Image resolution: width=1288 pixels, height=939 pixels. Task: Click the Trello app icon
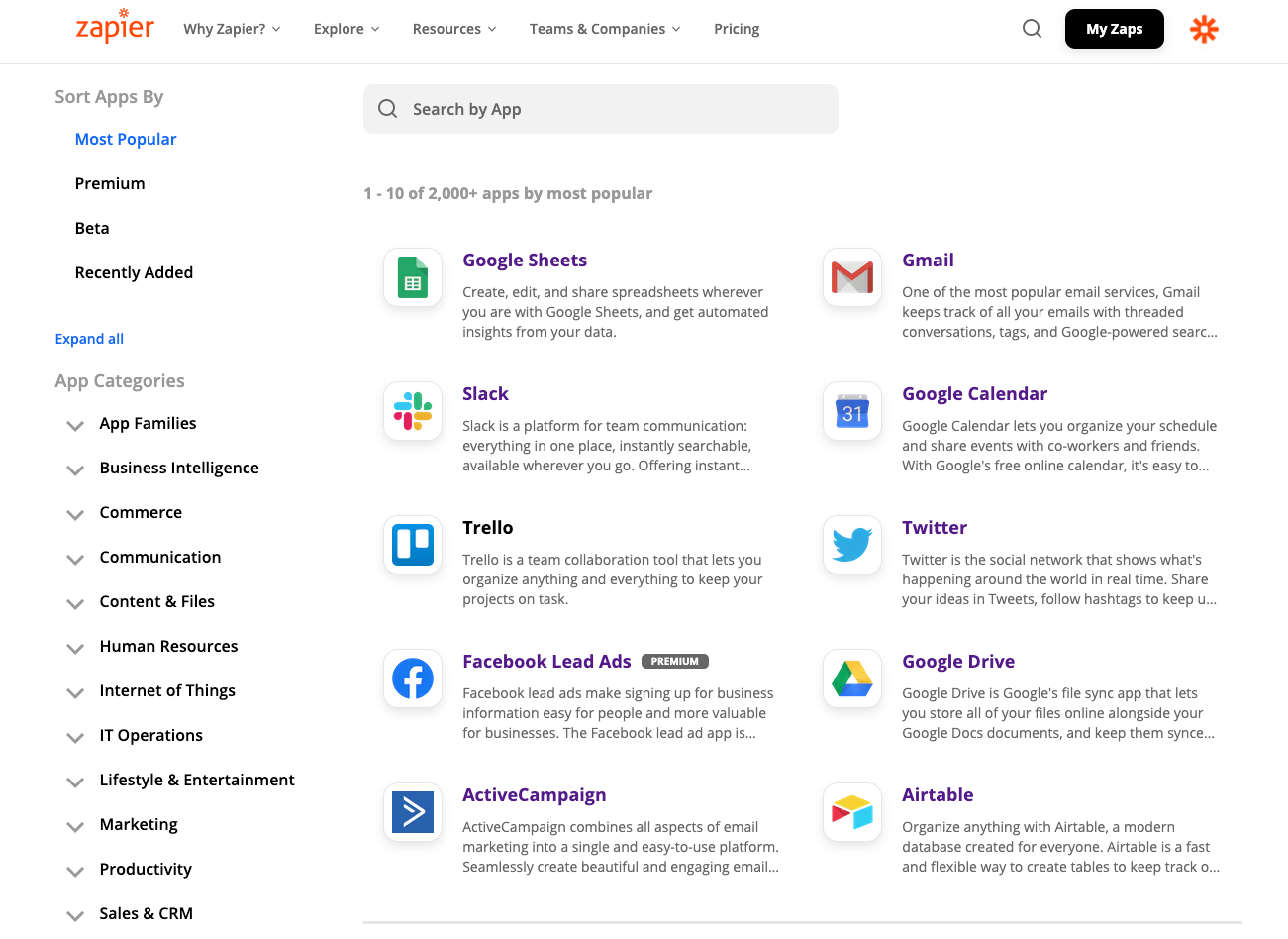point(413,545)
